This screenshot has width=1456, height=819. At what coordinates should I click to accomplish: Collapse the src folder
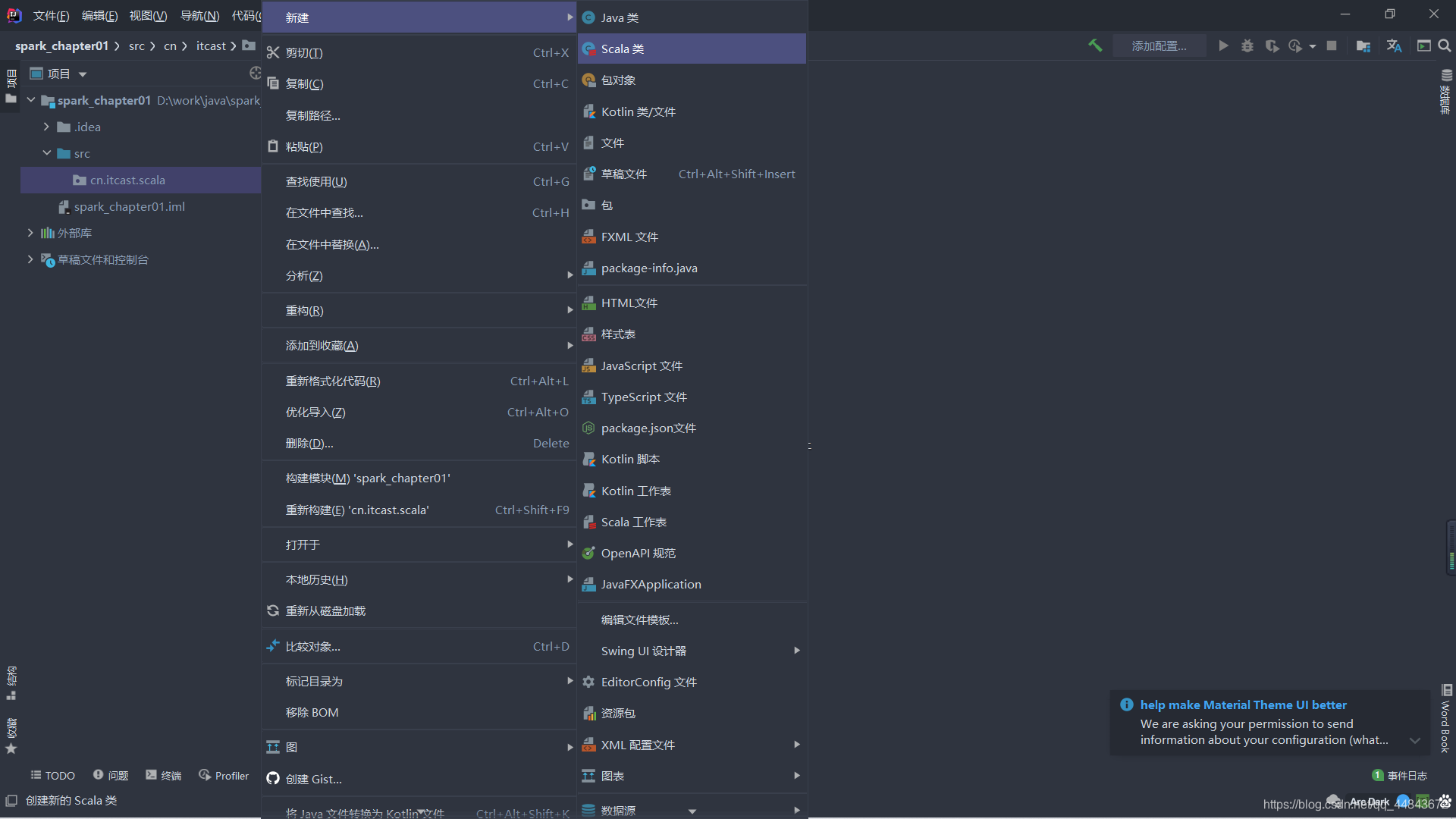tap(47, 153)
